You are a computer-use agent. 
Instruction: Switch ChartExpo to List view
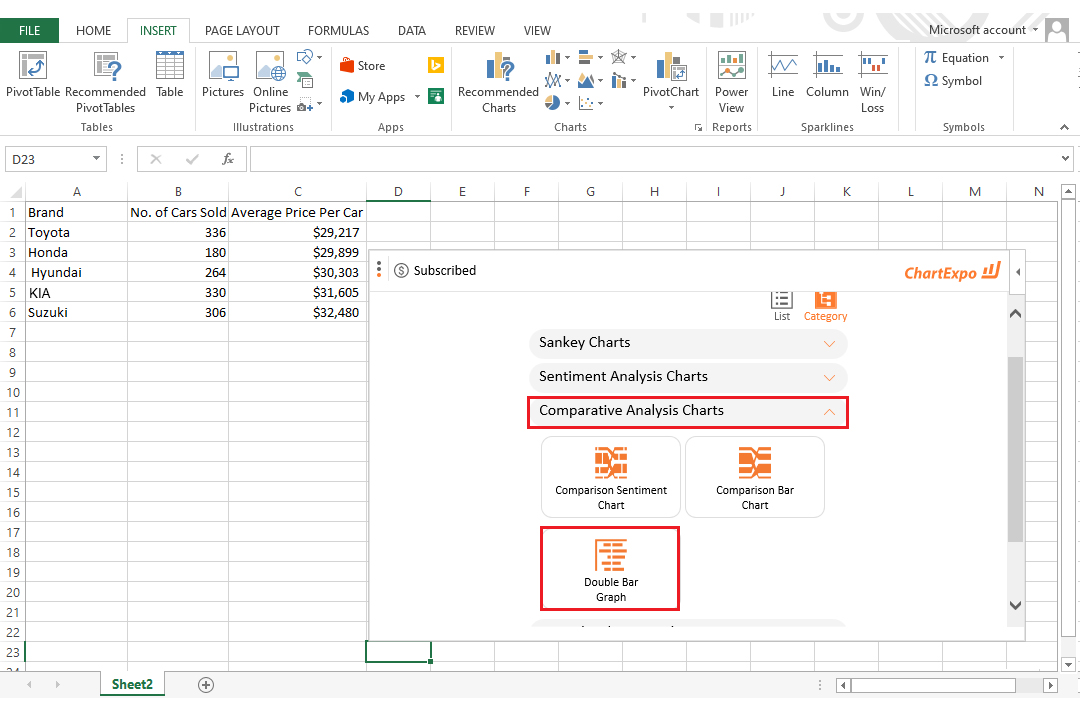click(x=782, y=306)
